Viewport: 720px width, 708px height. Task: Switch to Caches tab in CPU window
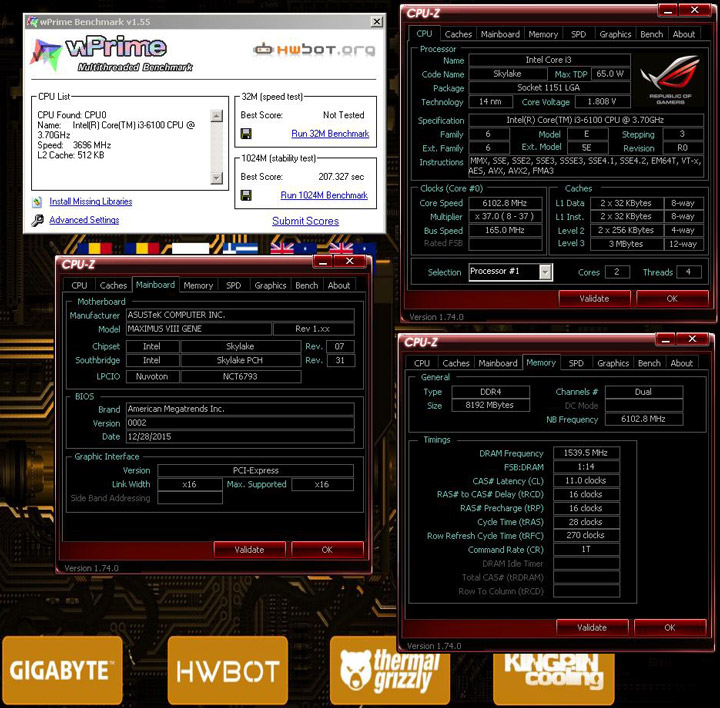[458, 34]
